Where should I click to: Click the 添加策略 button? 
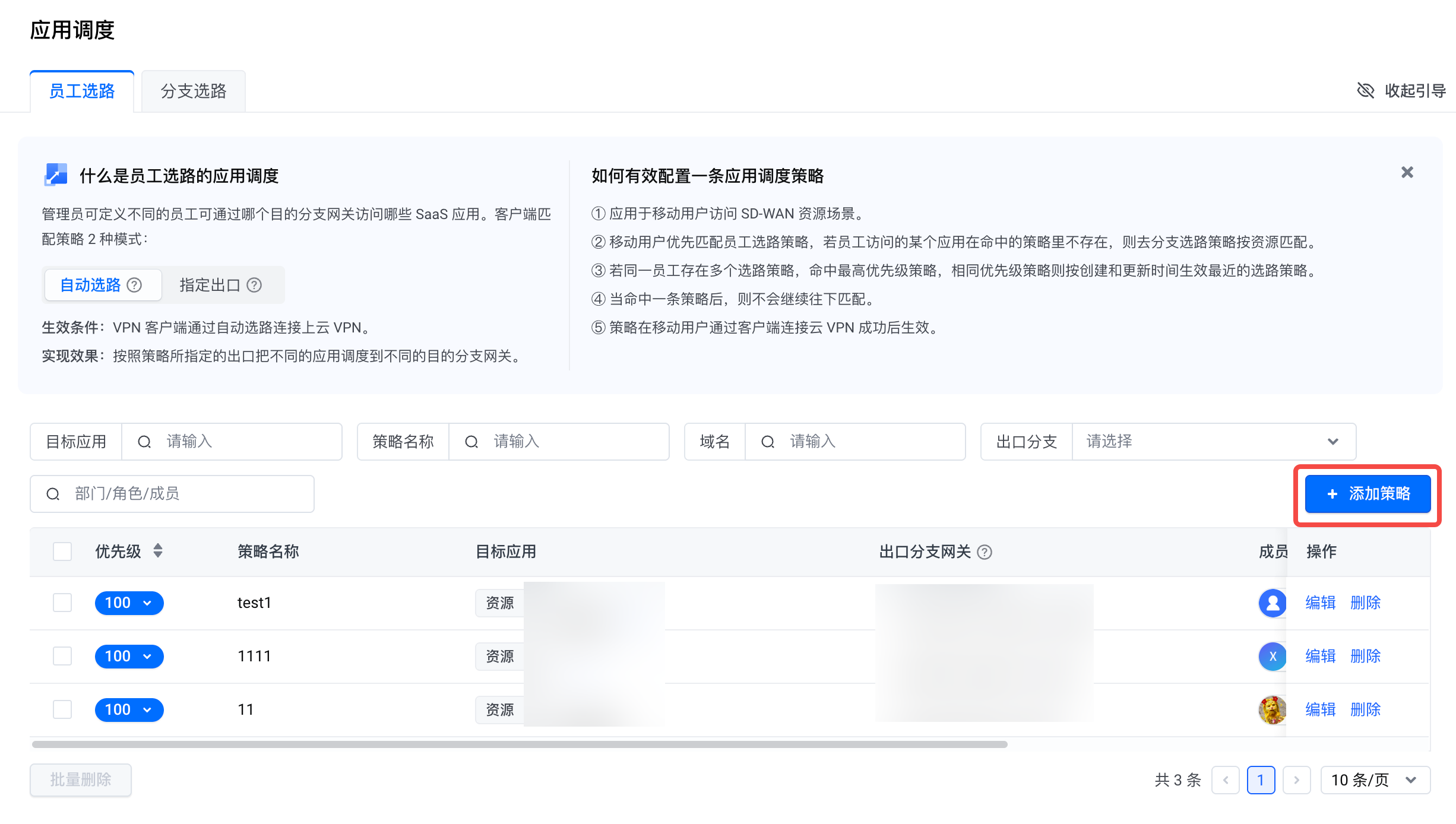[1368, 493]
